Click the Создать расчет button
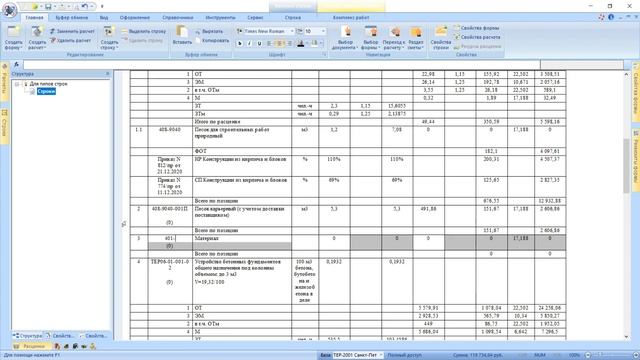 click(37, 38)
